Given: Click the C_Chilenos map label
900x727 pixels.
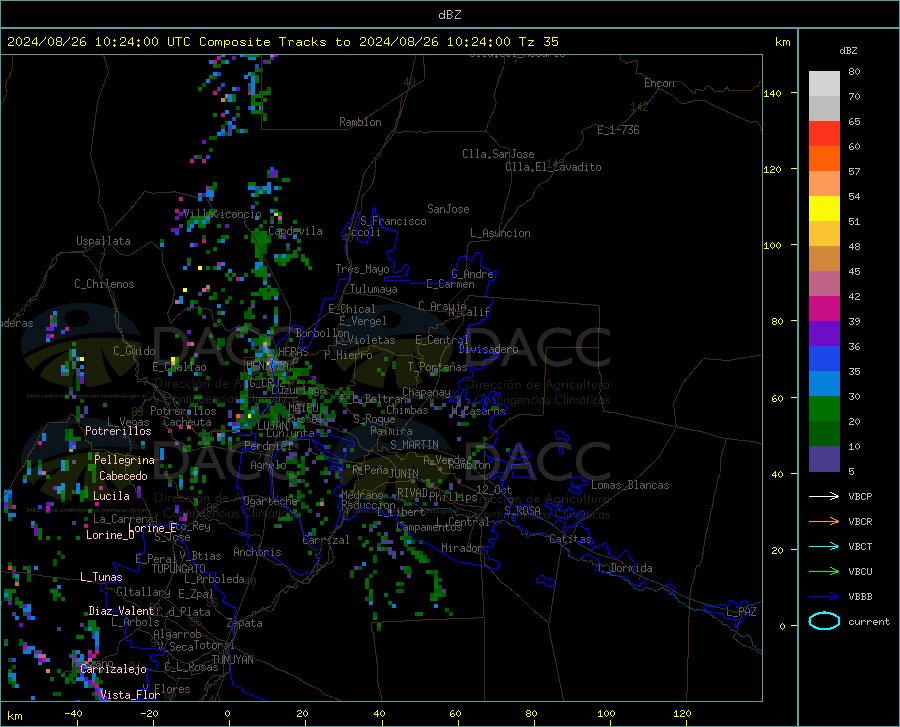Looking at the screenshot, I should (104, 284).
